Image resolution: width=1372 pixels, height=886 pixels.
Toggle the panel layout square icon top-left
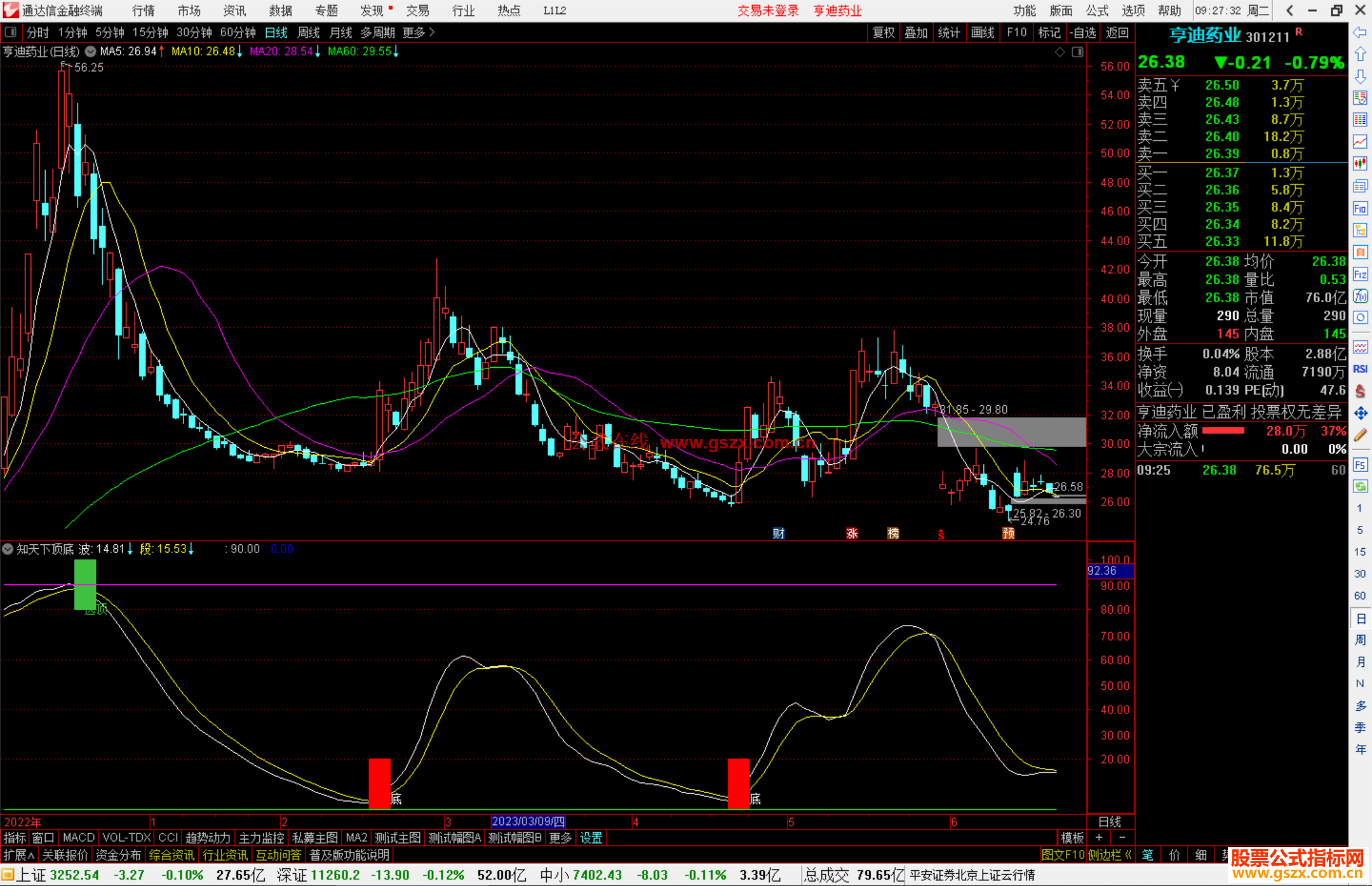tap(10, 32)
